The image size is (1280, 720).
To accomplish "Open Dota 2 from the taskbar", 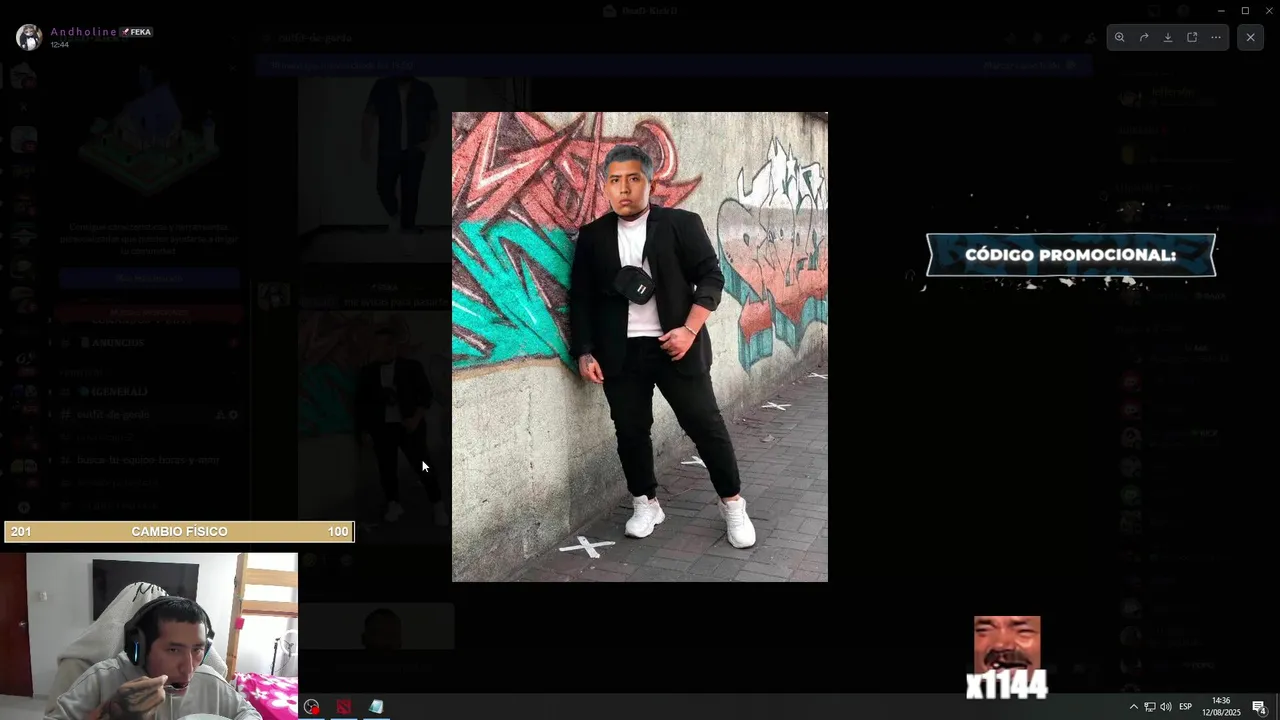I will 344,707.
